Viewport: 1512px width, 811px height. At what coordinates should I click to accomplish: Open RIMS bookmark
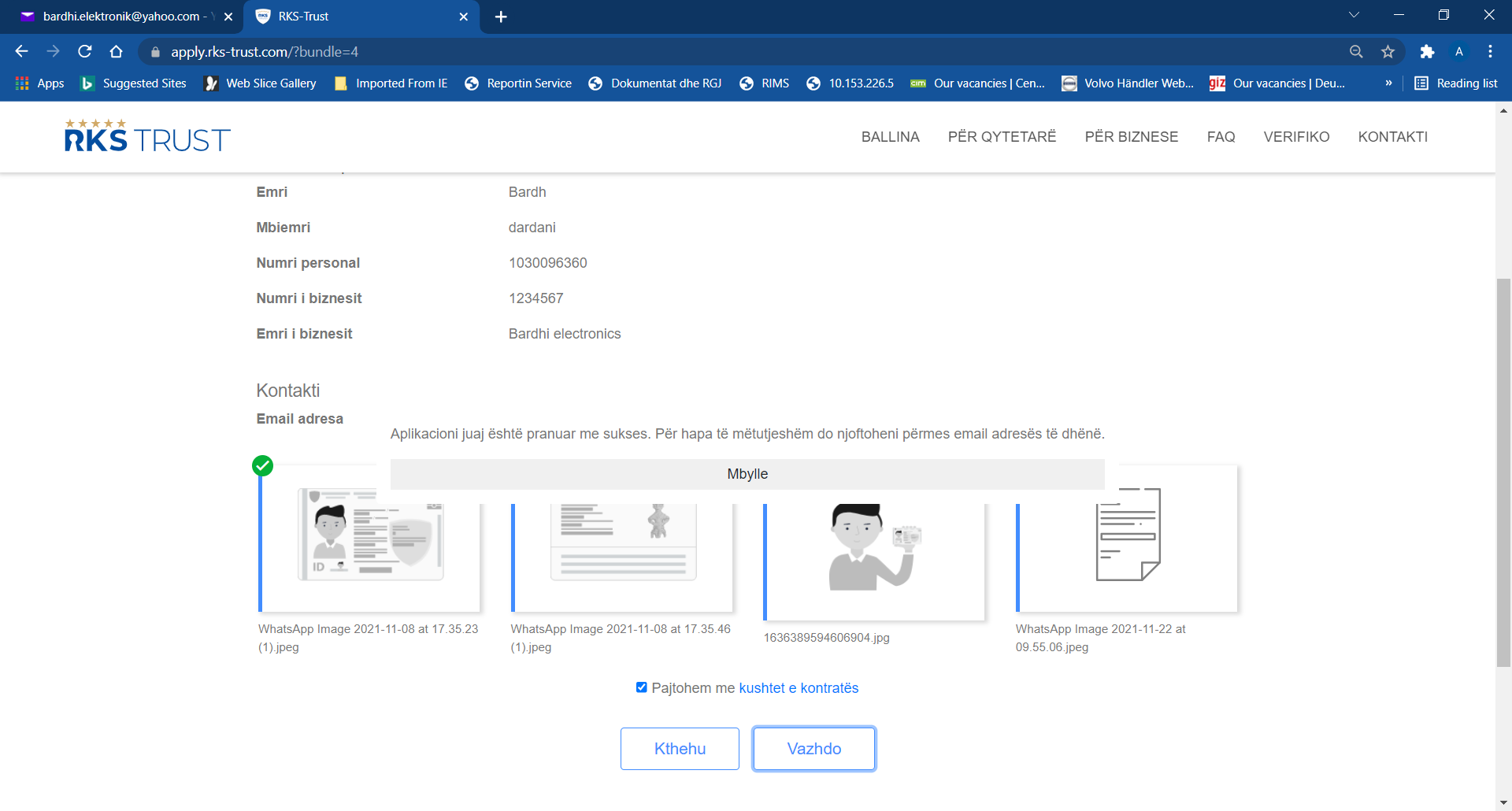pyautogui.click(x=764, y=83)
